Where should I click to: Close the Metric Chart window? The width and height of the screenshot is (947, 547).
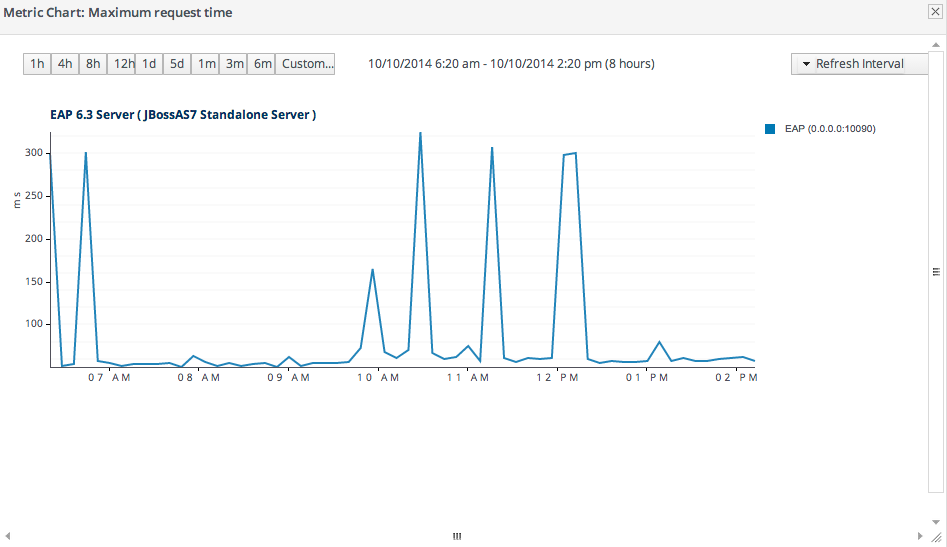point(934,12)
